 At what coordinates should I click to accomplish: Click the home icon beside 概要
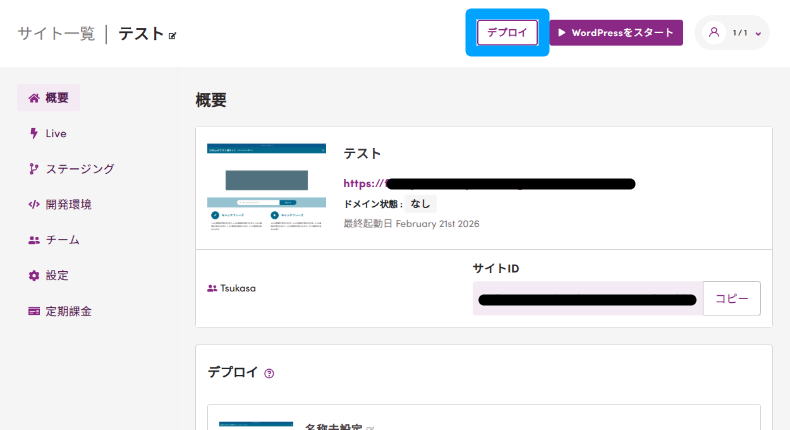click(x=34, y=98)
